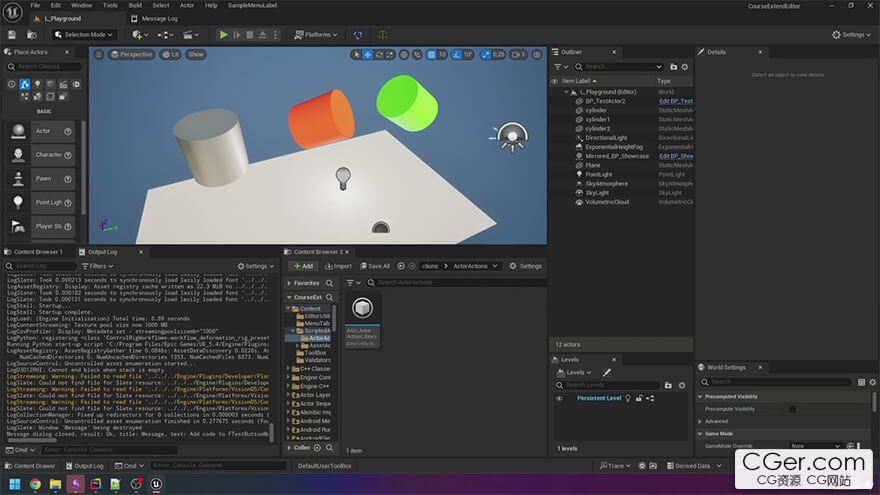Expand the Favorites section in Content Browser
The height and width of the screenshot is (495, 880).
[x=290, y=283]
